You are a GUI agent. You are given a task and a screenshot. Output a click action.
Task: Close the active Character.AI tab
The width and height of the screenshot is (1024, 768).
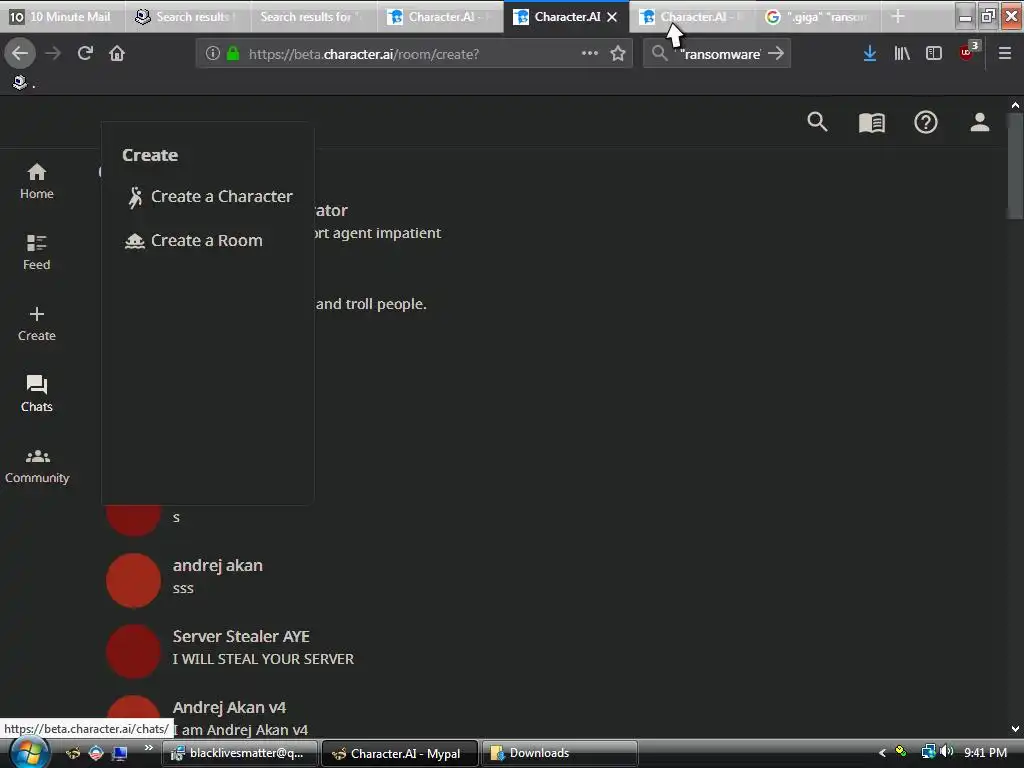(612, 17)
